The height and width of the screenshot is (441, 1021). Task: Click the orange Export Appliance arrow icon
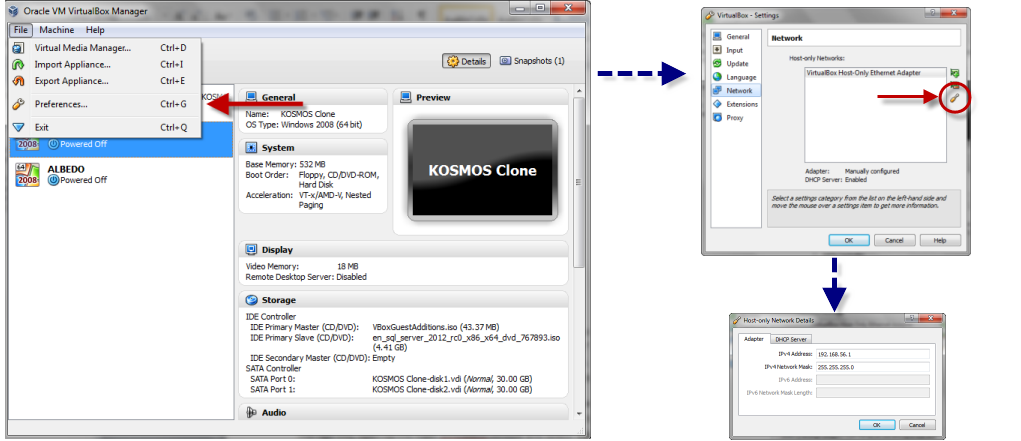point(19,81)
